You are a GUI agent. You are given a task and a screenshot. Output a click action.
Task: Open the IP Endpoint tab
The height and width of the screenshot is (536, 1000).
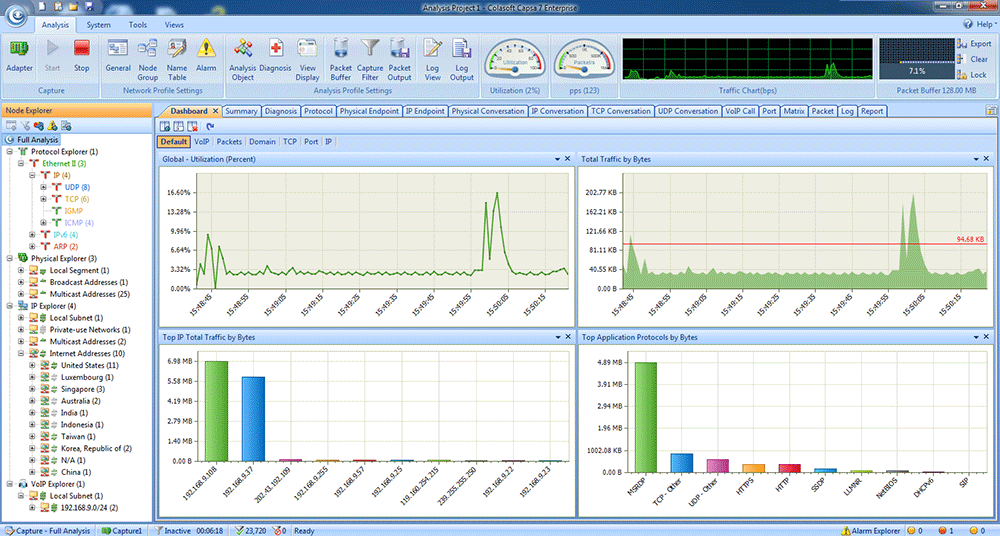(425, 111)
